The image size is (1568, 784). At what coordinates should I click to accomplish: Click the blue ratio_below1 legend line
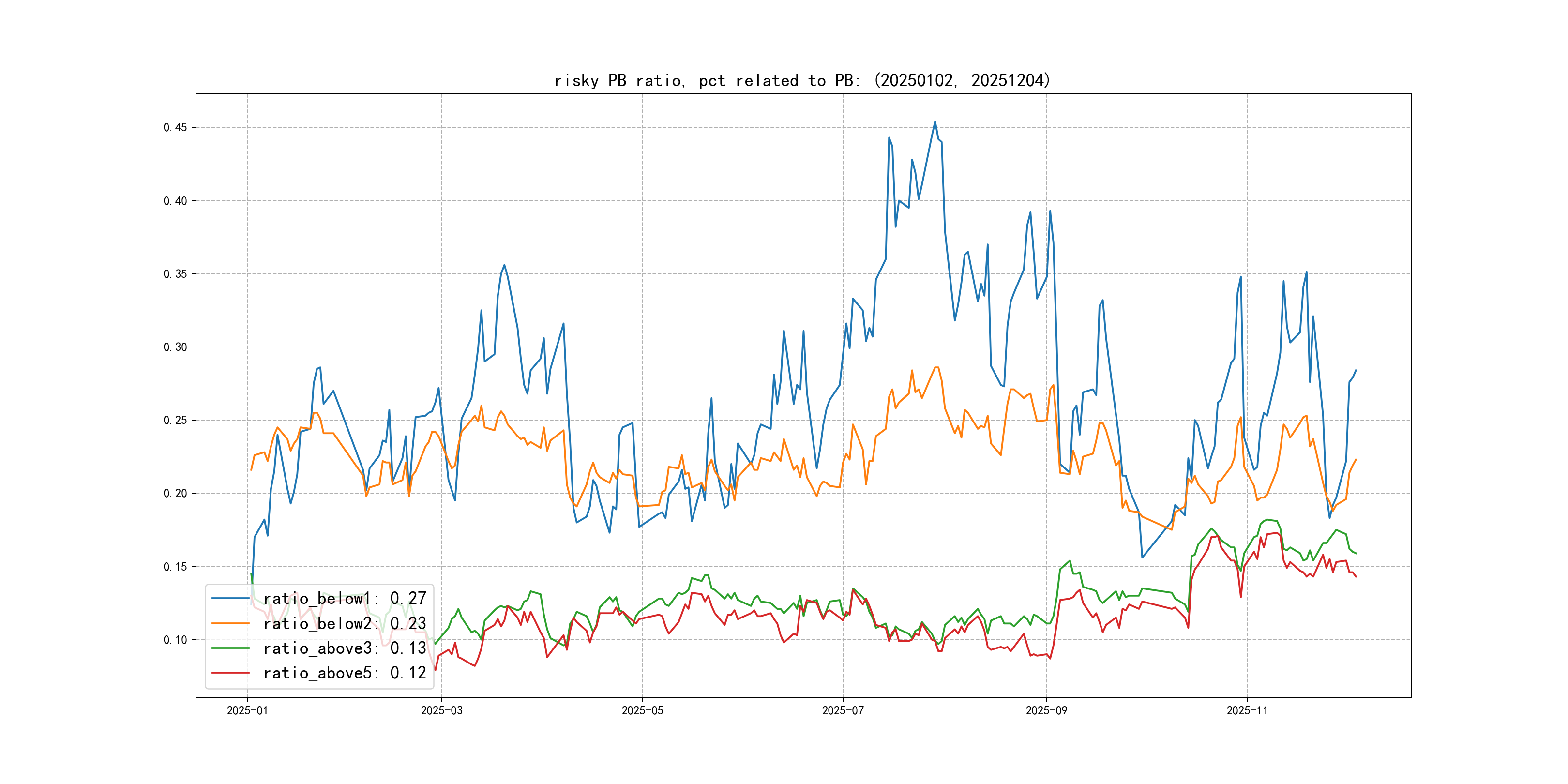pos(230,598)
